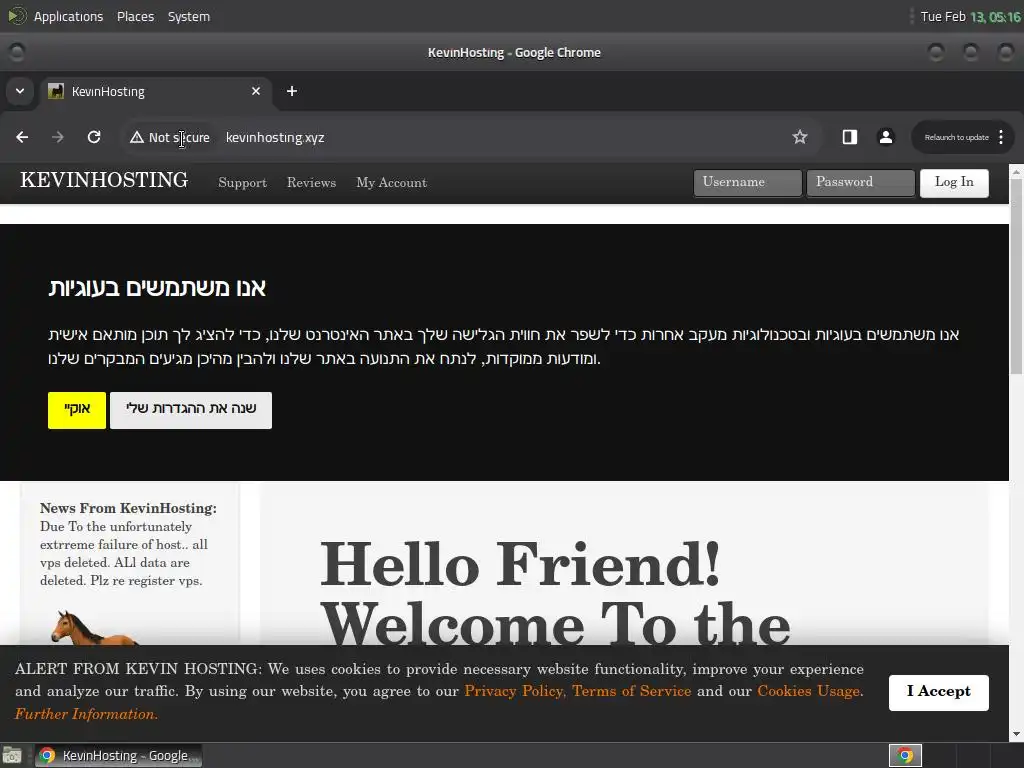Click the date and time clock
The image size is (1024, 768).
[970, 16]
